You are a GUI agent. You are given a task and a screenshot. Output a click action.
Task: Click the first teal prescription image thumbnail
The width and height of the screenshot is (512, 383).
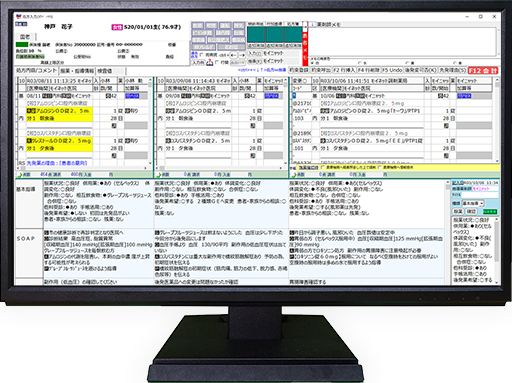(x=256, y=34)
